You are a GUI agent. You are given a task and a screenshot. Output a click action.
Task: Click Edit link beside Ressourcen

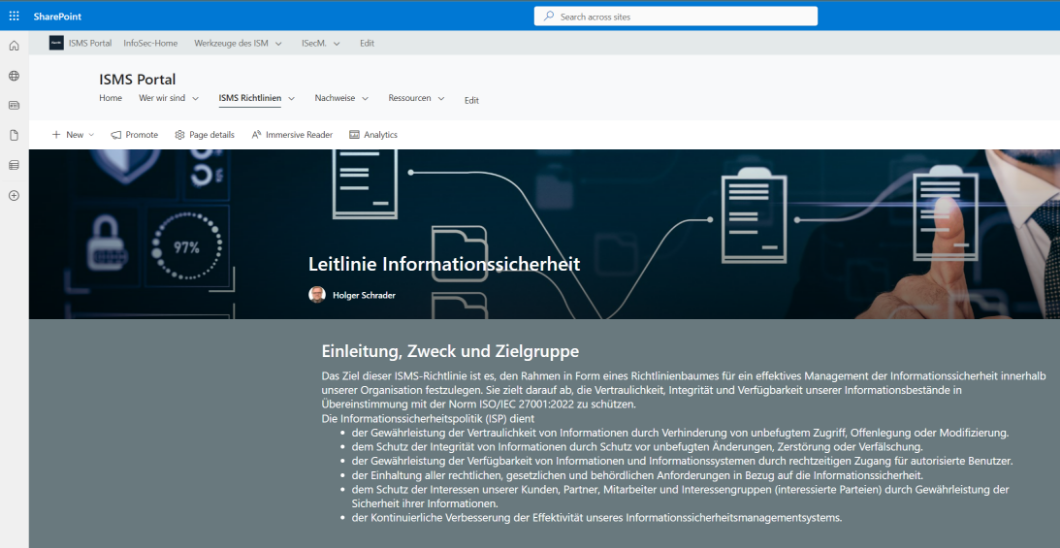coord(472,100)
